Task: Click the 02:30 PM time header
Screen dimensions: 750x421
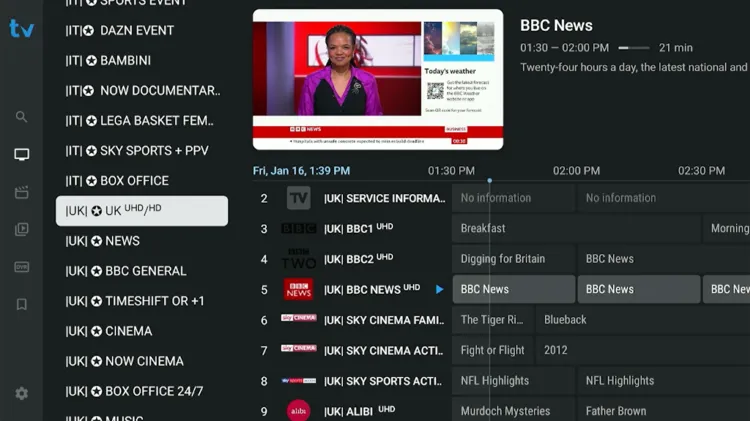Action: pyautogui.click(x=701, y=171)
